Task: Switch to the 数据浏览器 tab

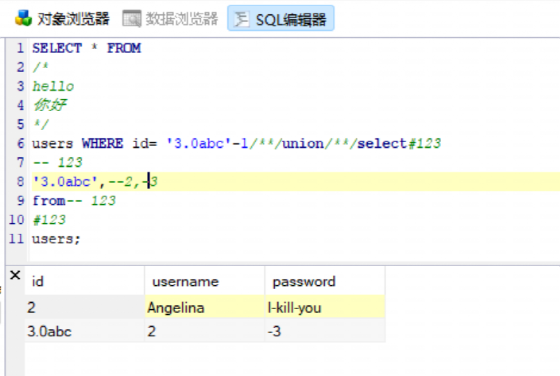Action: [x=170, y=19]
